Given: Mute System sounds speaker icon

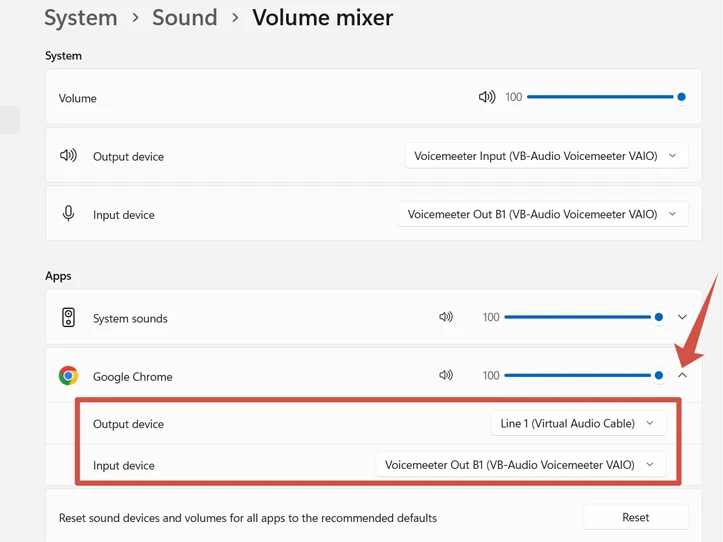Looking at the screenshot, I should coord(446,317).
